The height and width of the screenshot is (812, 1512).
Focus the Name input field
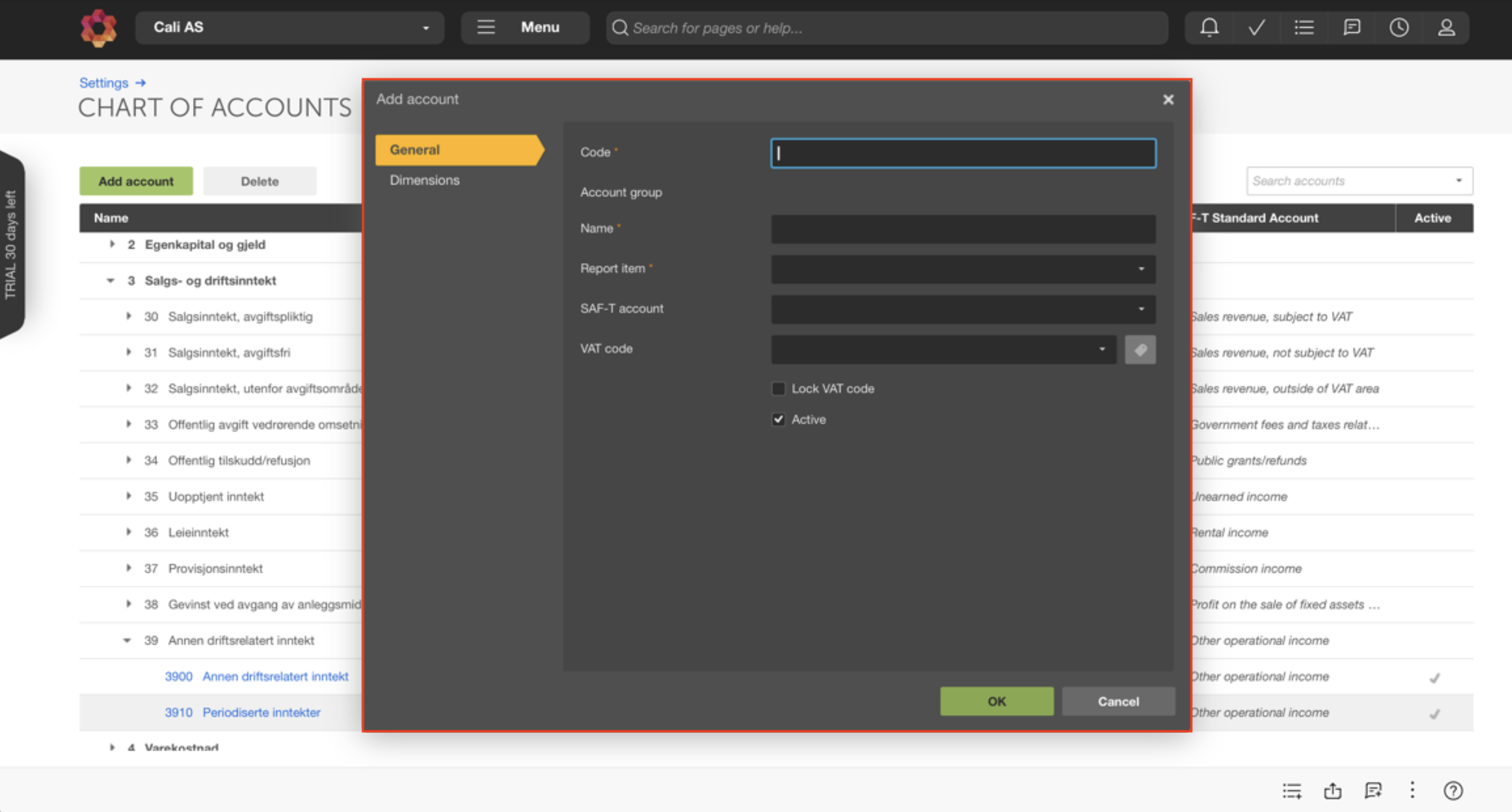point(963,229)
